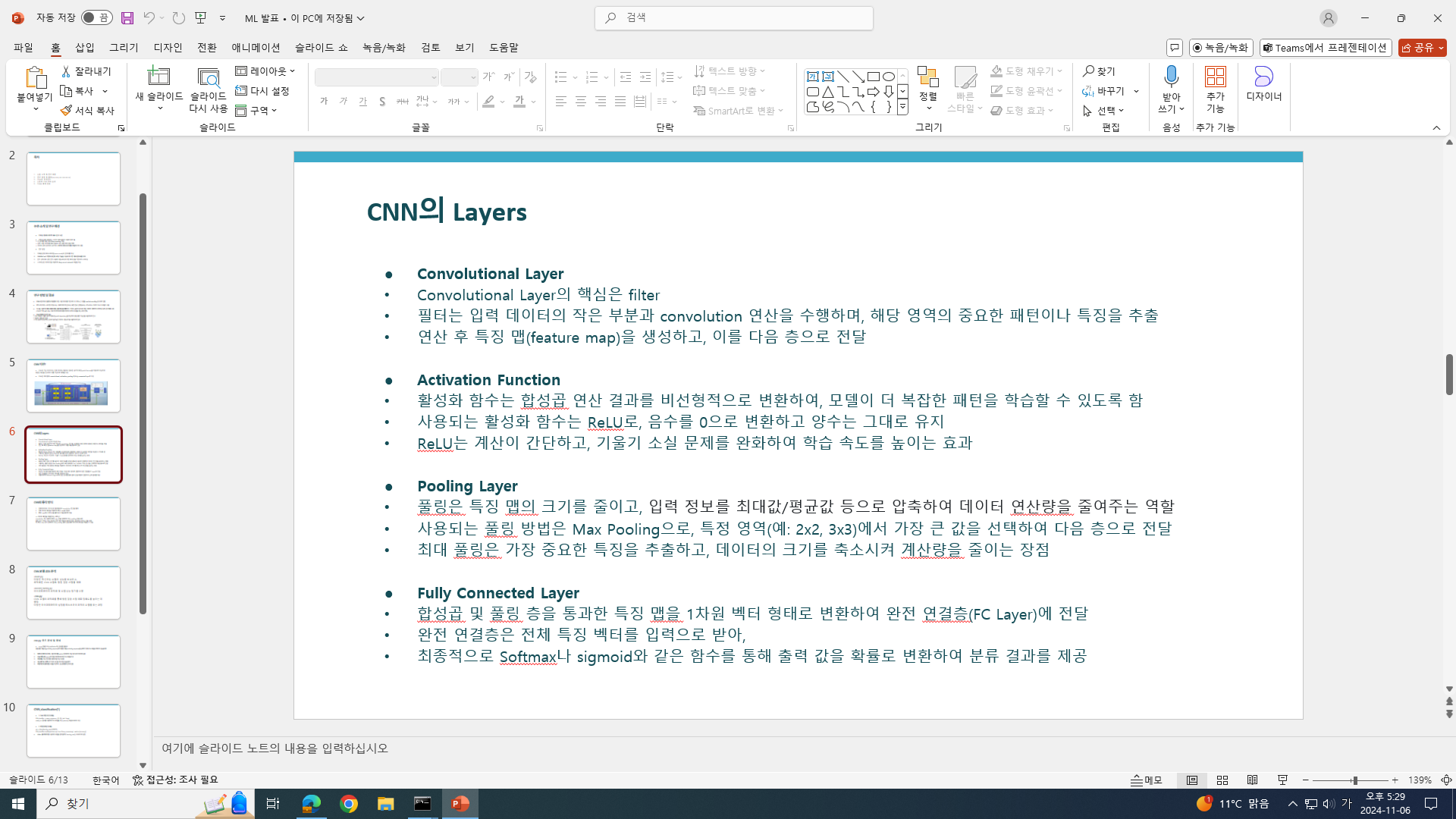Open Reading View from status bar
1456x819 pixels.
point(1253,780)
